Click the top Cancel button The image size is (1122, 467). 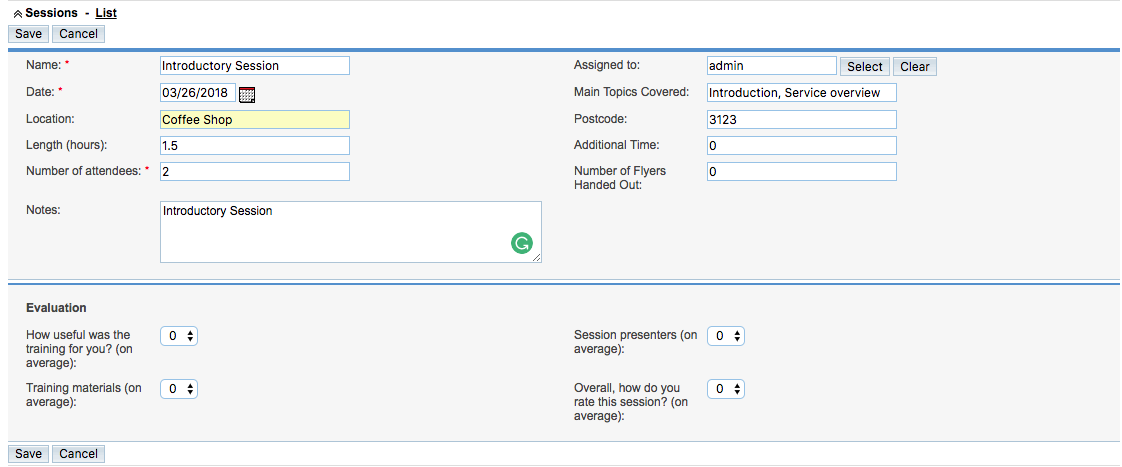(x=79, y=34)
